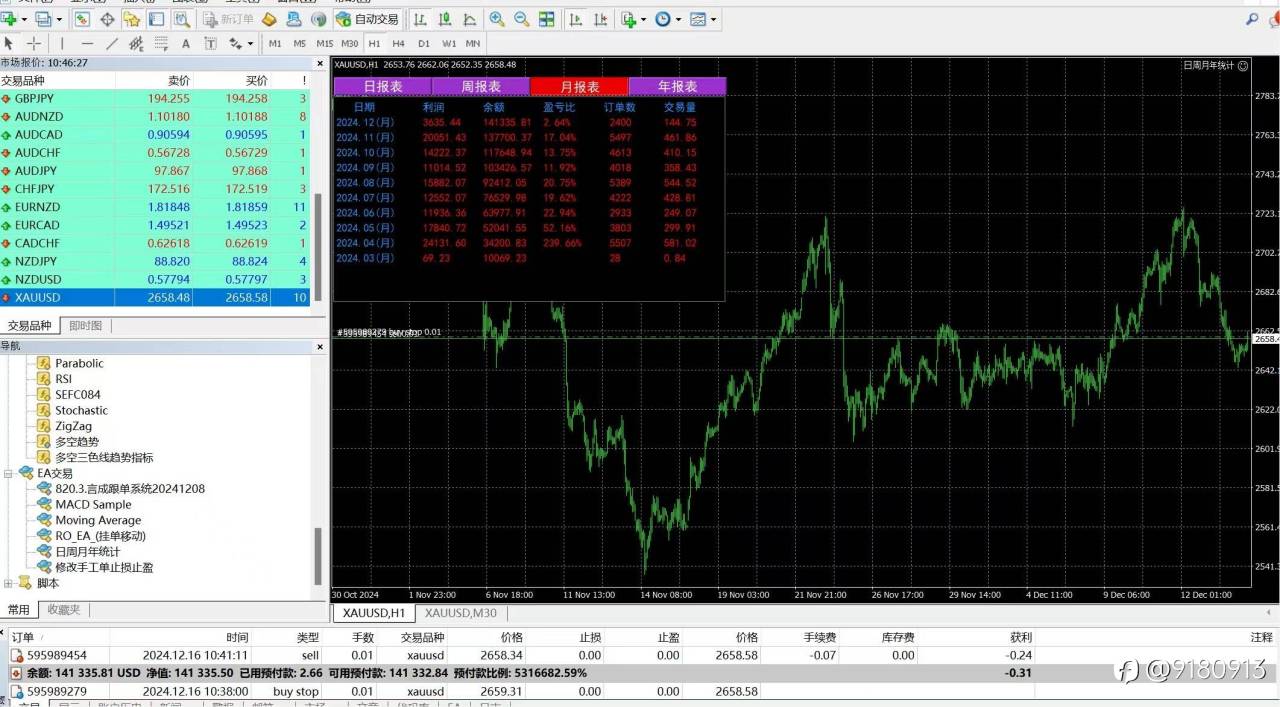Select the trendline drawing tool

click(x=112, y=43)
